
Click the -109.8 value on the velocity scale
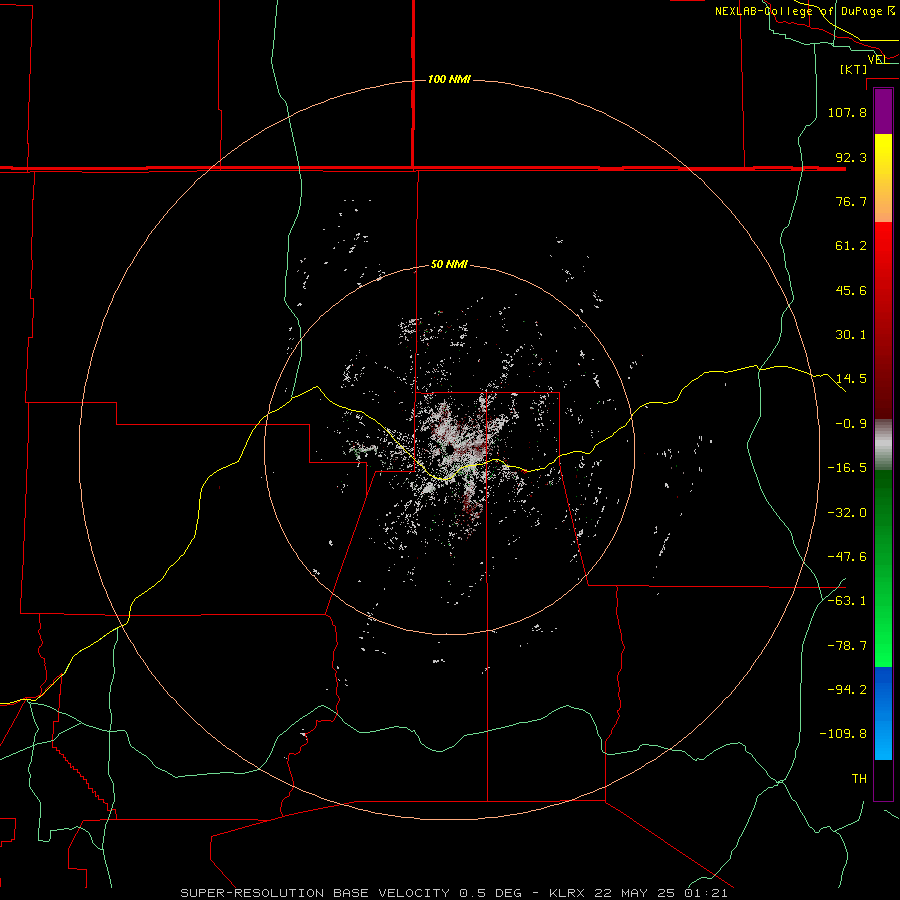tap(843, 734)
